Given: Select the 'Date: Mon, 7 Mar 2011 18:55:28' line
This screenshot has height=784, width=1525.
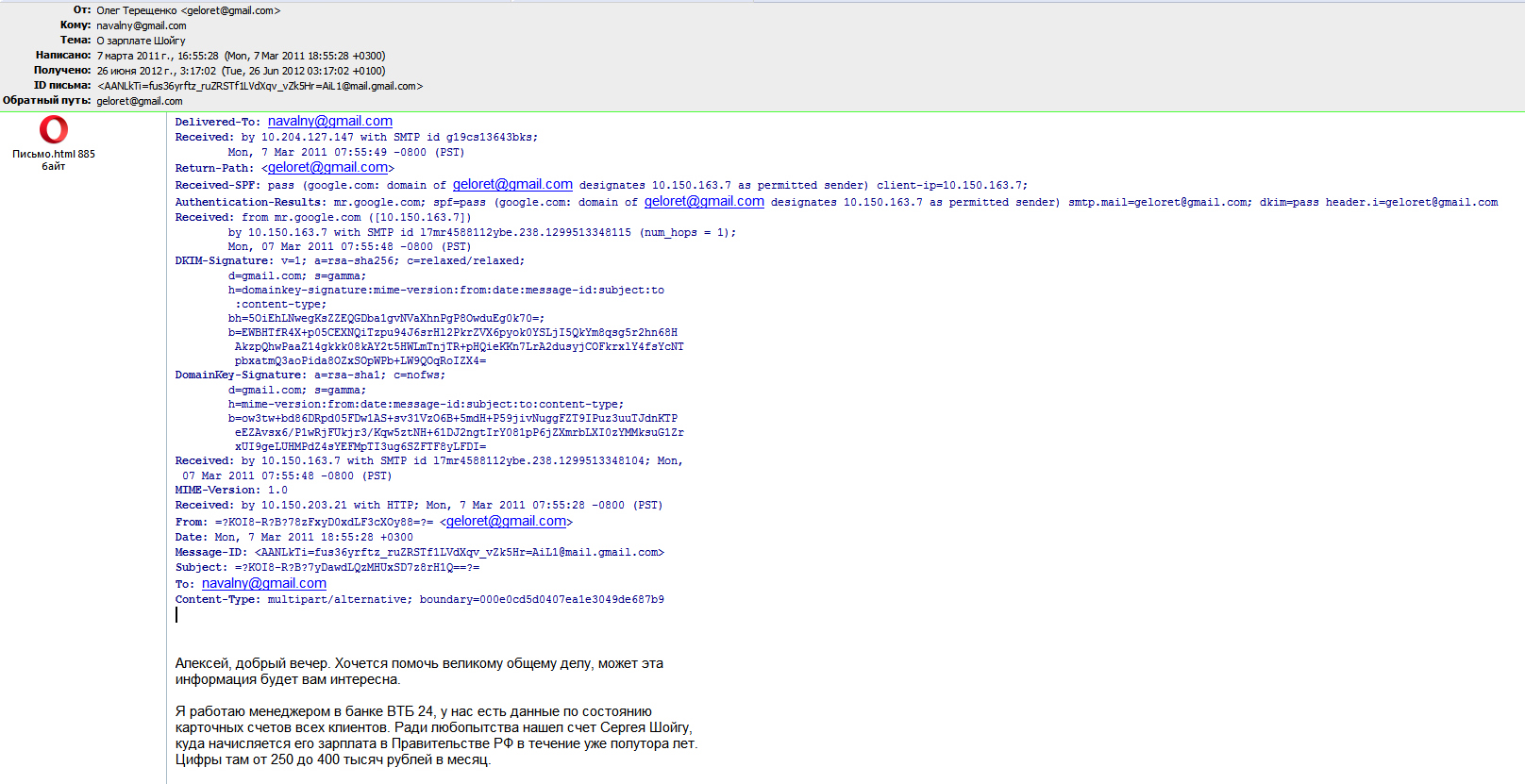Looking at the screenshot, I should tap(293, 537).
